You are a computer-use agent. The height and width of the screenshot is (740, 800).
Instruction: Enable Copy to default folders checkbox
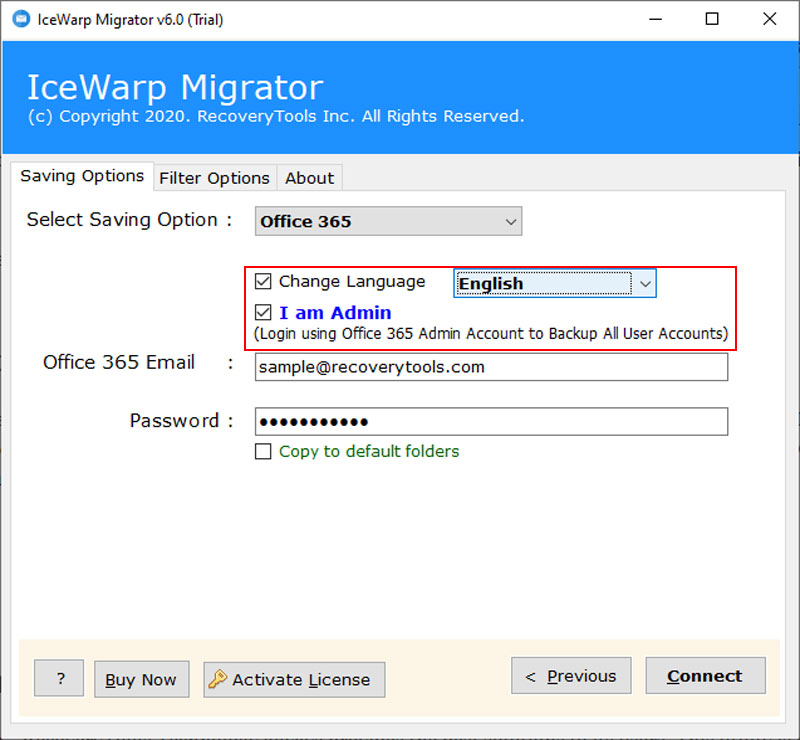[263, 452]
